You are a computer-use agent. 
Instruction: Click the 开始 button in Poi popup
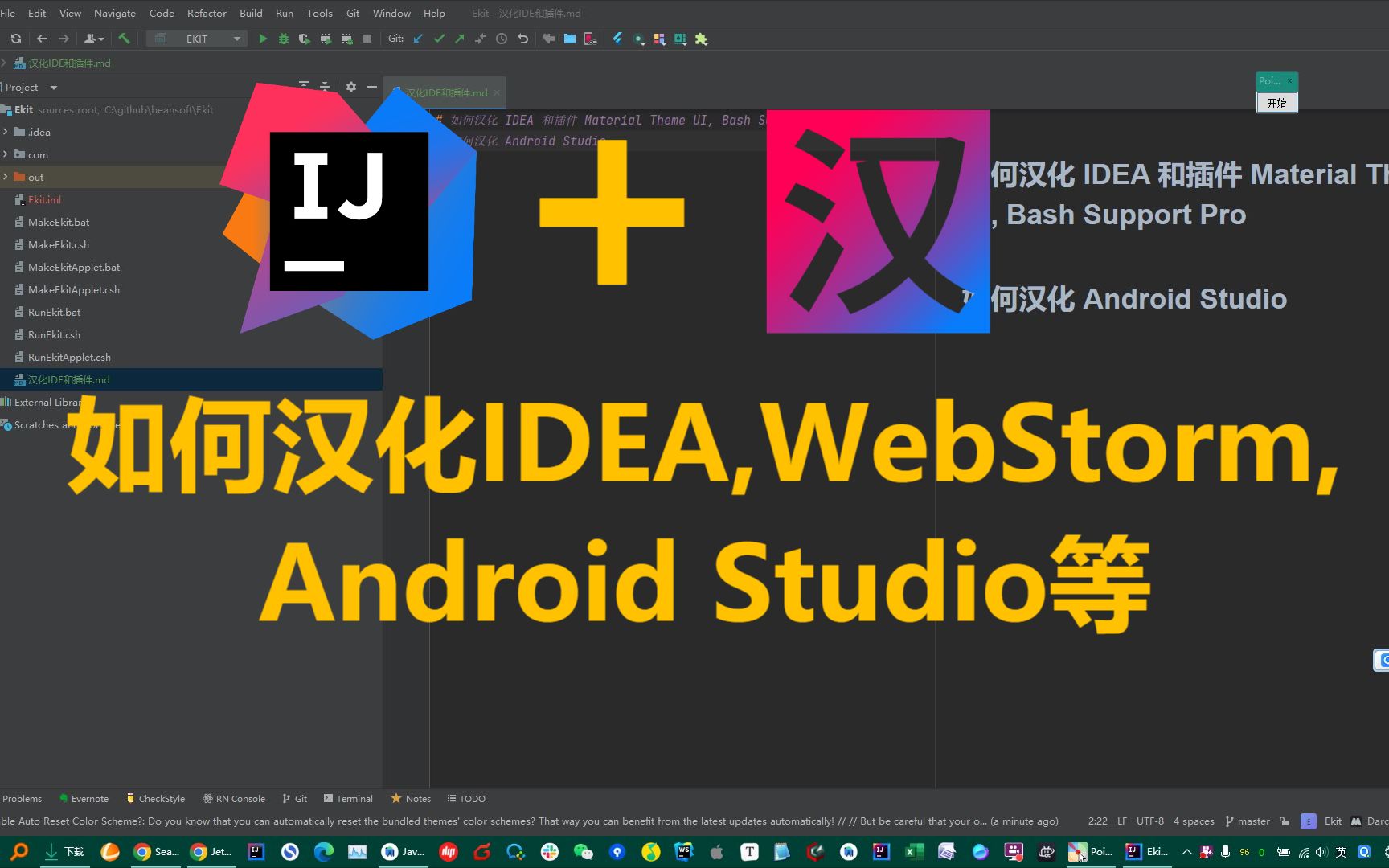(x=1276, y=103)
